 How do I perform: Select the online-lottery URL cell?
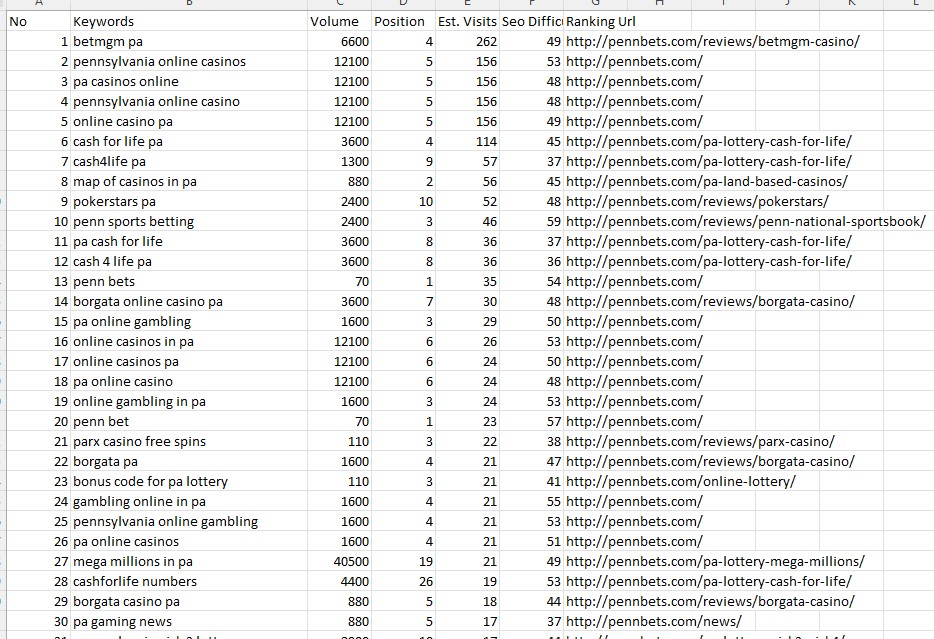click(680, 482)
